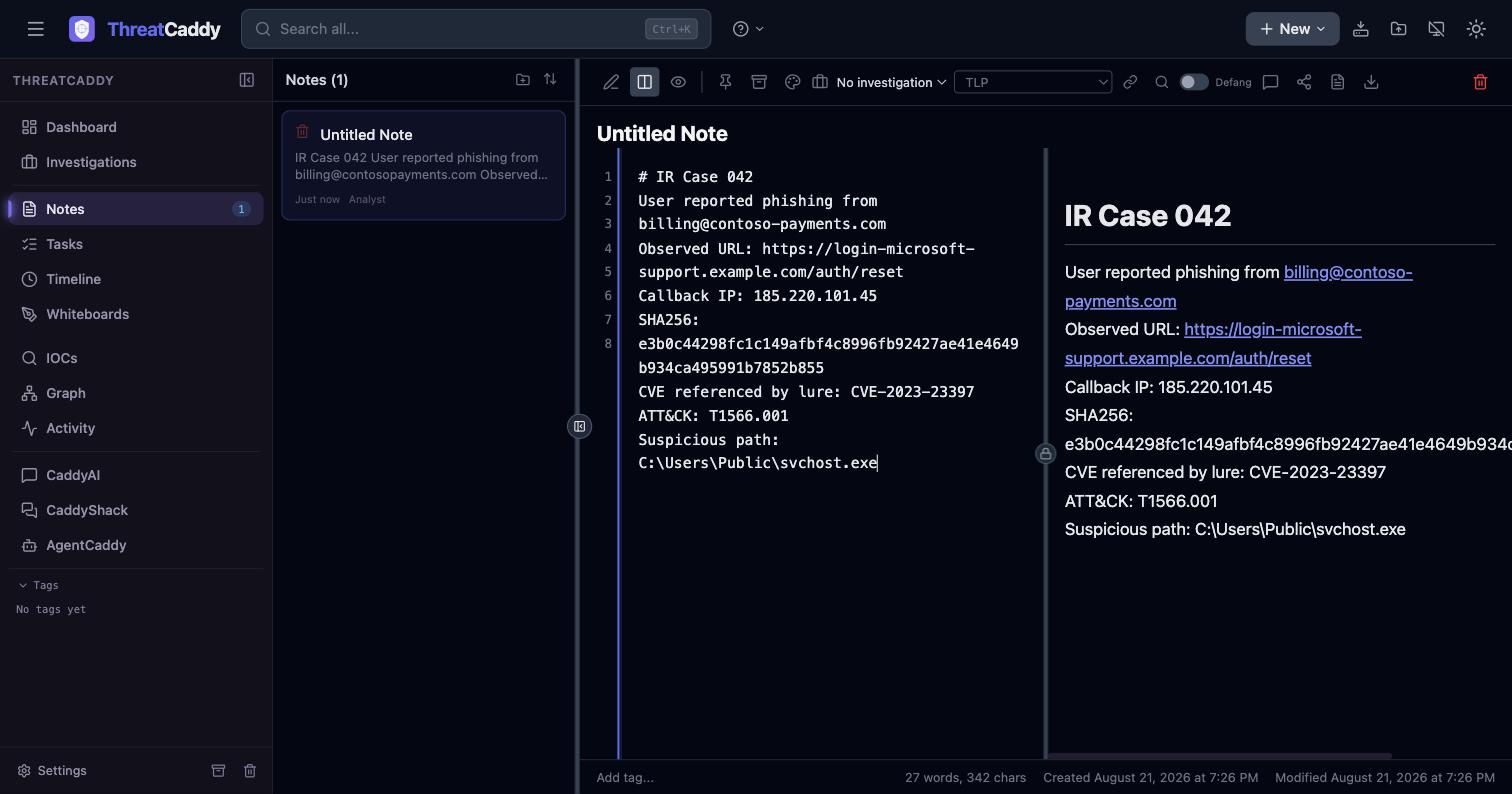Collapse the notes list via divider handle

[579, 427]
